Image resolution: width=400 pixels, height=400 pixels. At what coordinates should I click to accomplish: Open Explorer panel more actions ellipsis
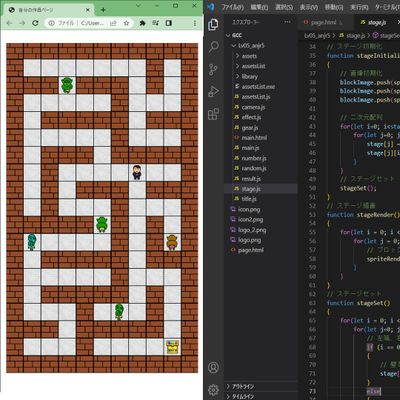tap(287, 22)
